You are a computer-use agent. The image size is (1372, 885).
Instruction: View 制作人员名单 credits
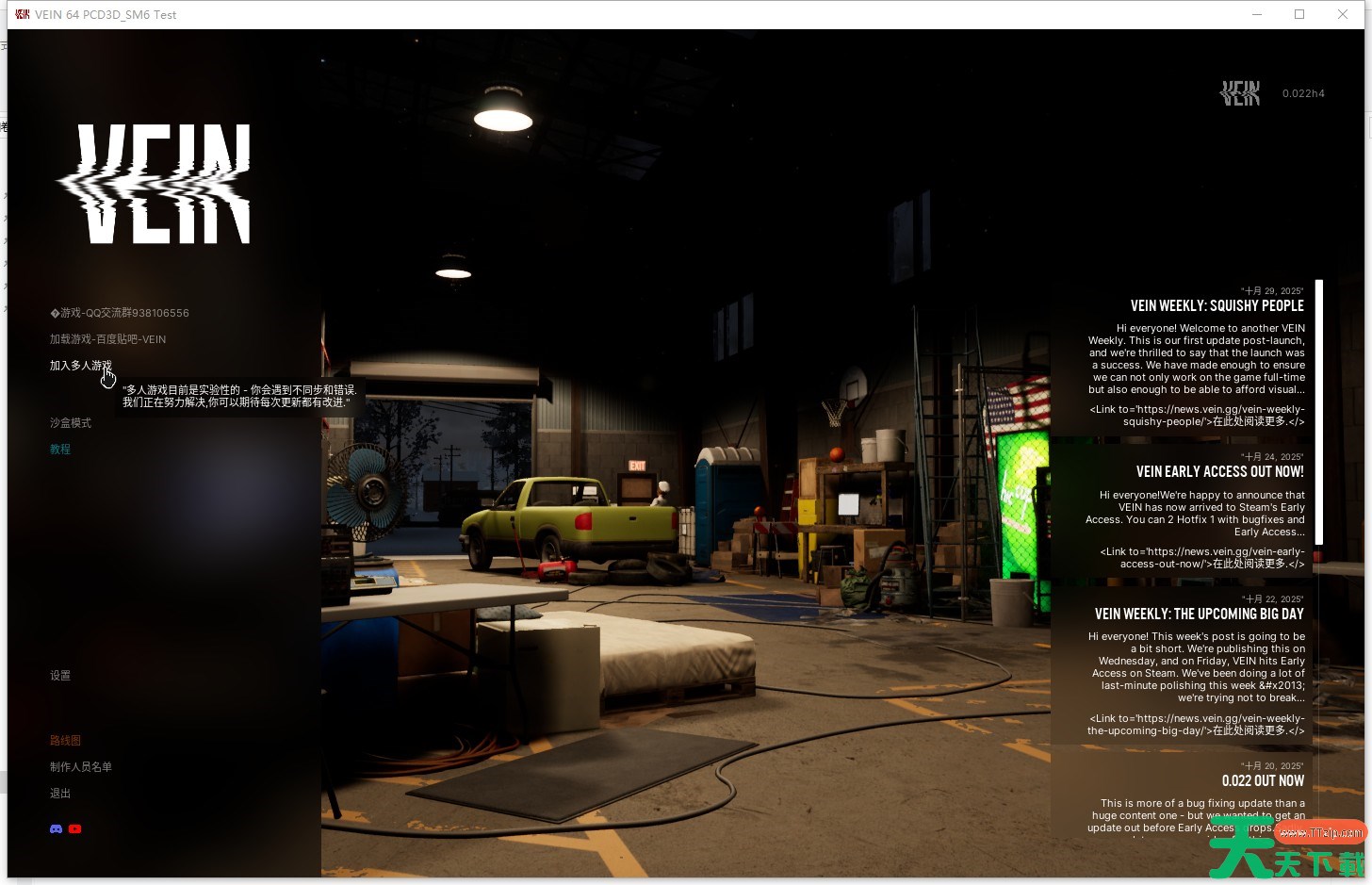(x=81, y=767)
